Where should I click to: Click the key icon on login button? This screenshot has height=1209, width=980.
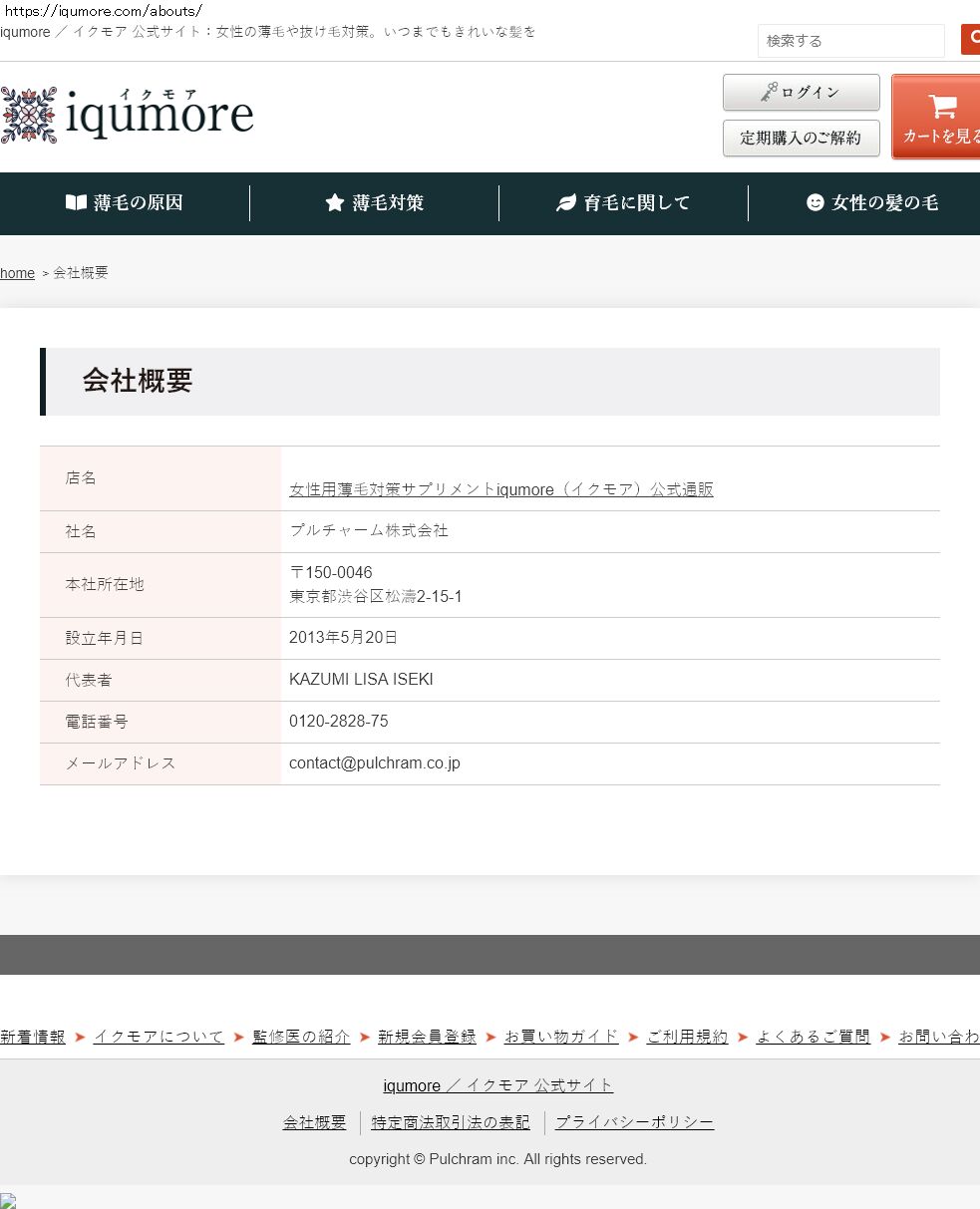(769, 93)
